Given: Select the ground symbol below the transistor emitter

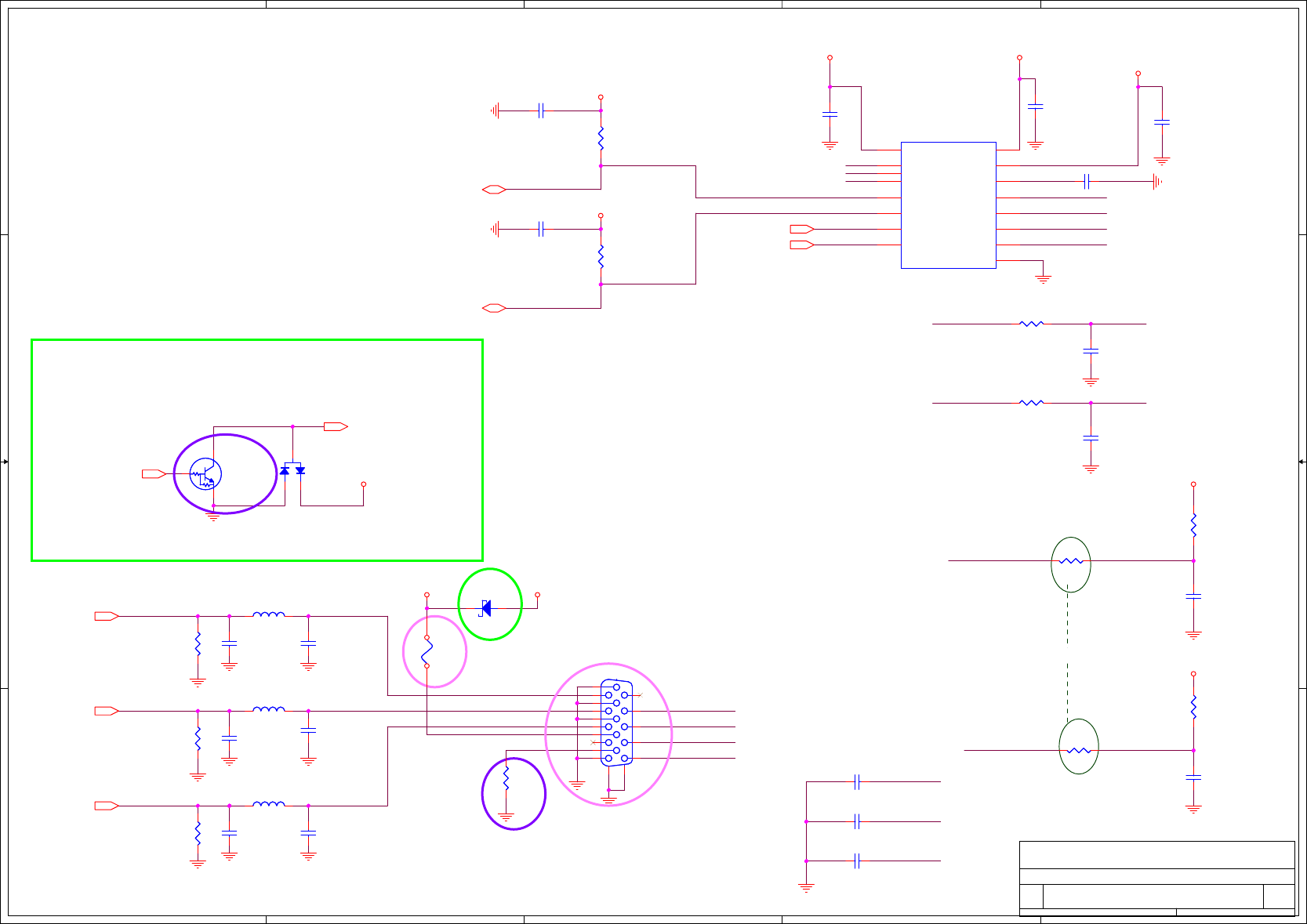Looking at the screenshot, I should click(213, 516).
